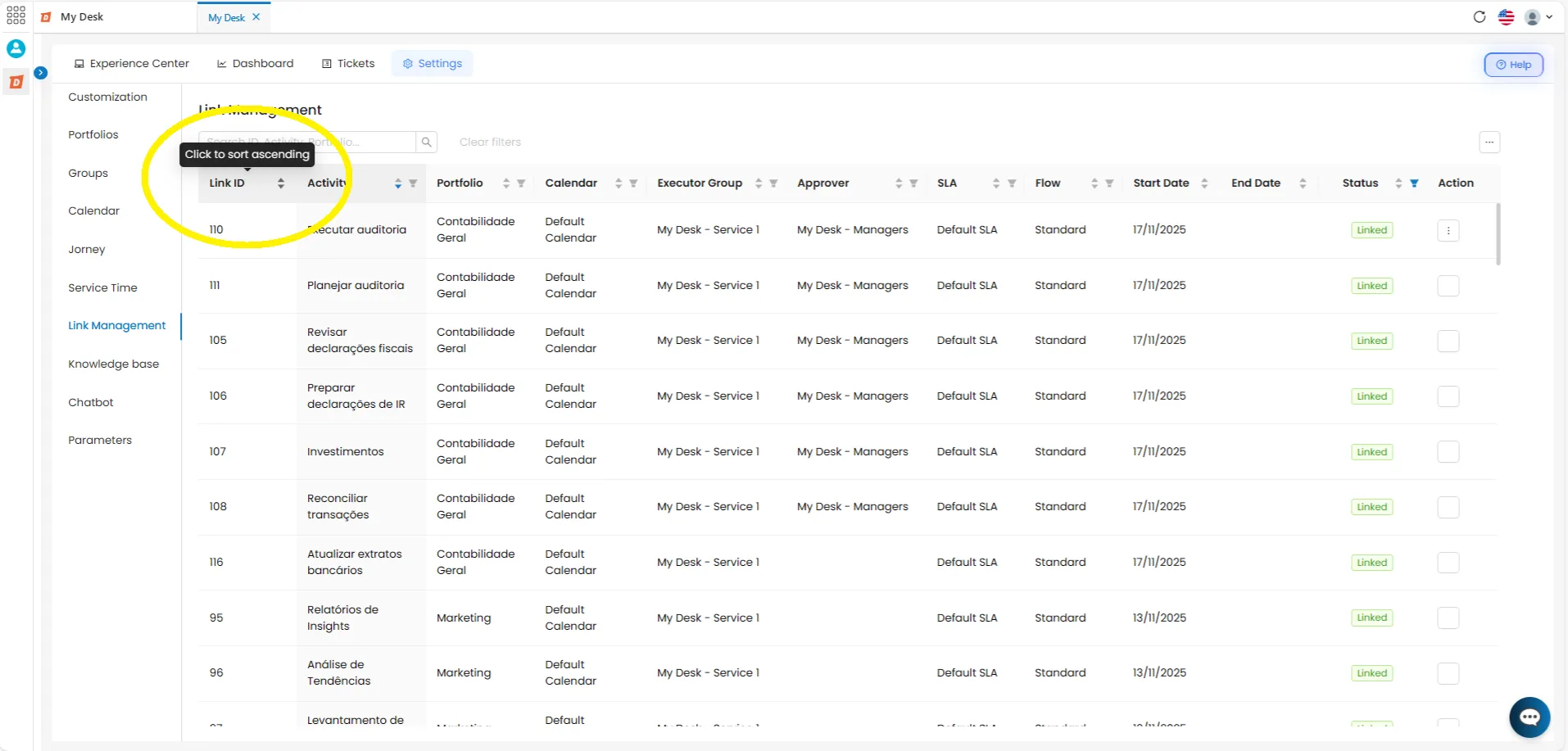Filter the Executor Group column
Screen dimensions: 1568x751
pos(773,183)
